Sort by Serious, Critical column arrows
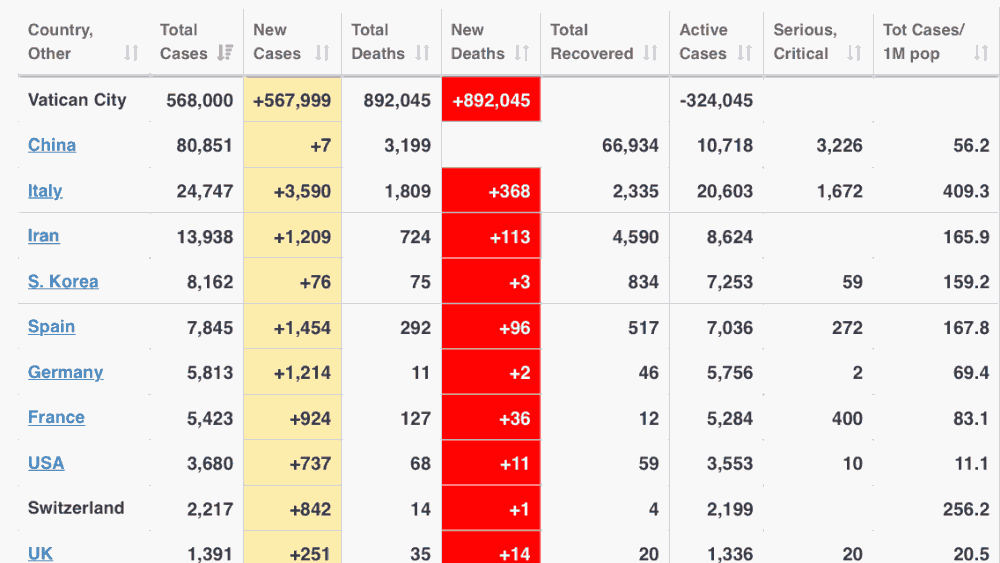 [854, 53]
